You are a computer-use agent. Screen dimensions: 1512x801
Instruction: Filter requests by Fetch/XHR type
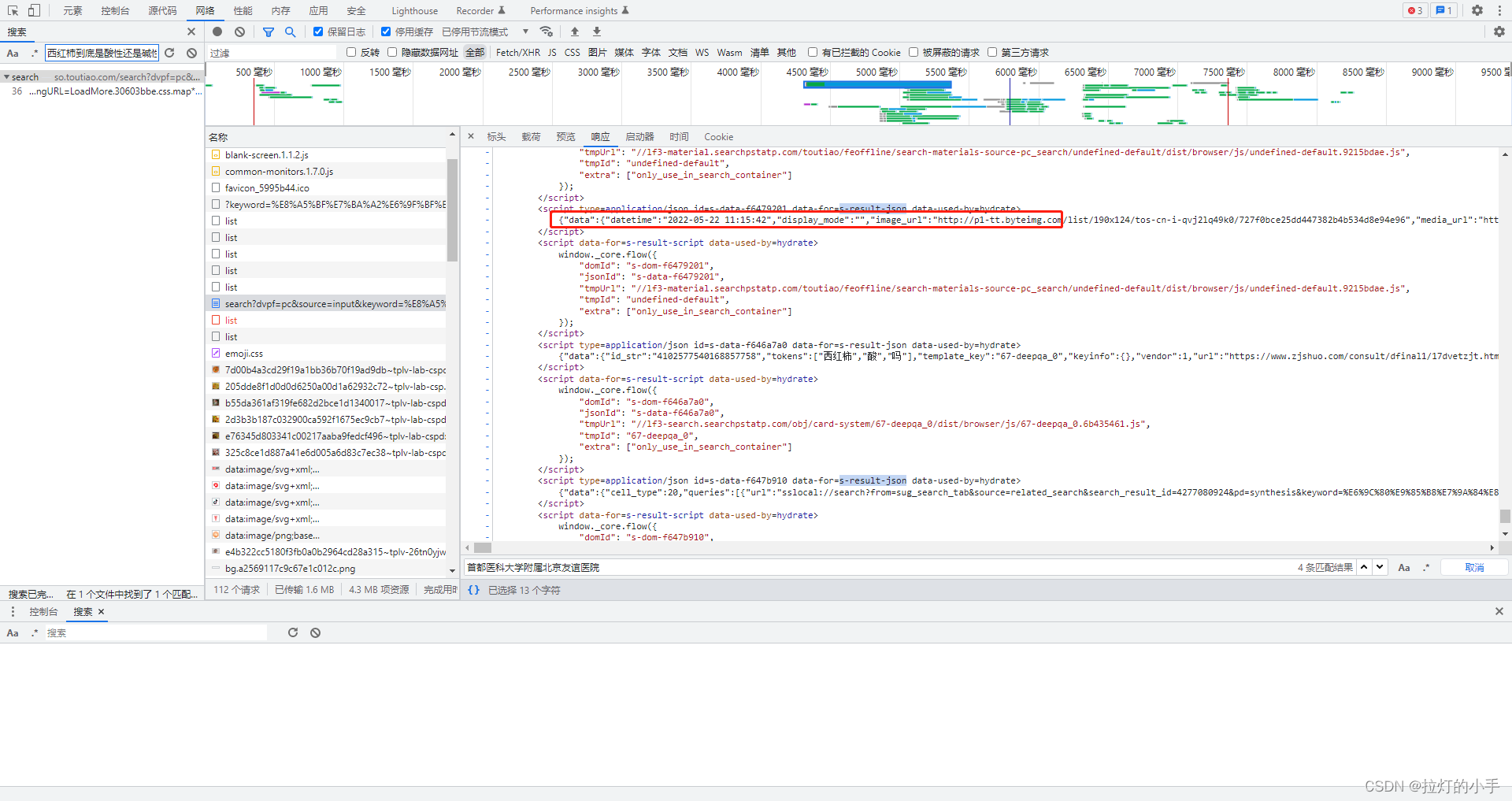(518, 52)
